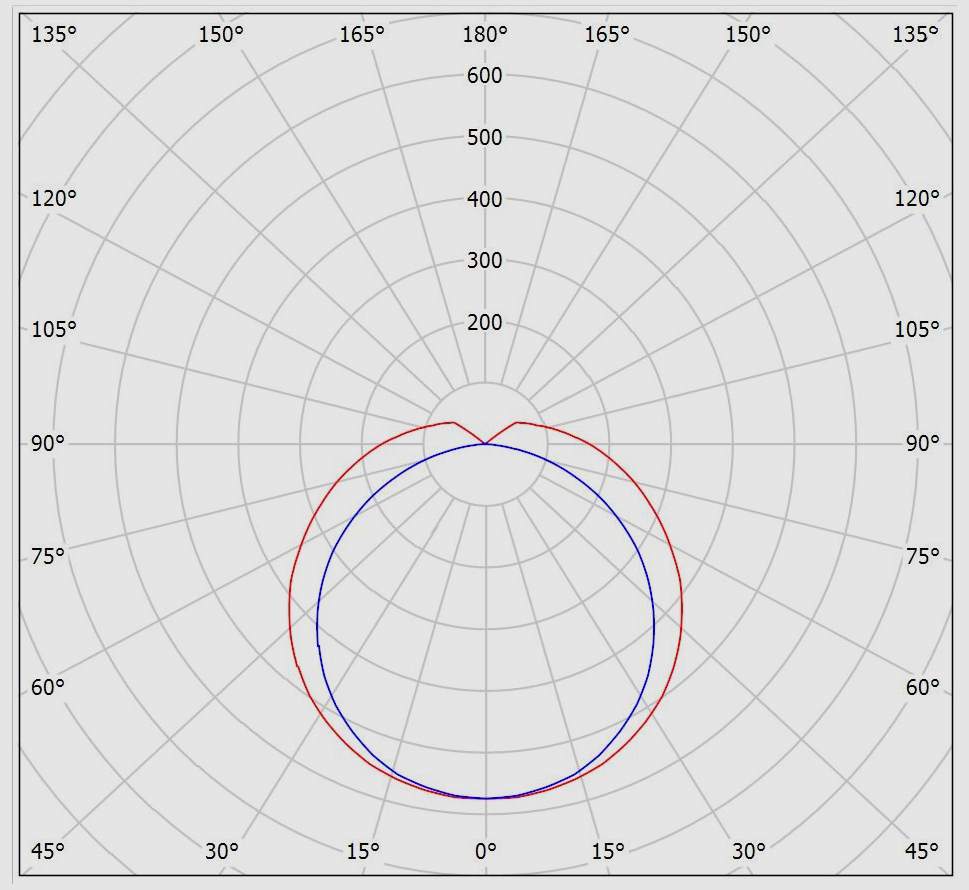Select the 300 radial scale label

click(484, 260)
